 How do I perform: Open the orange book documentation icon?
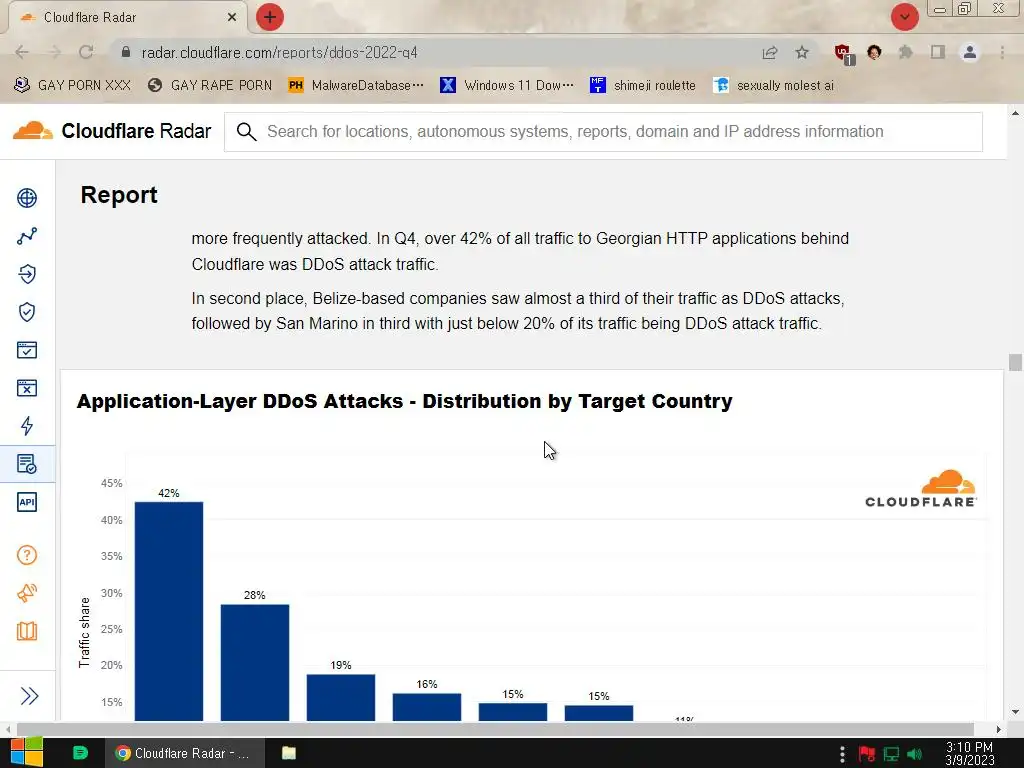pyautogui.click(x=27, y=631)
